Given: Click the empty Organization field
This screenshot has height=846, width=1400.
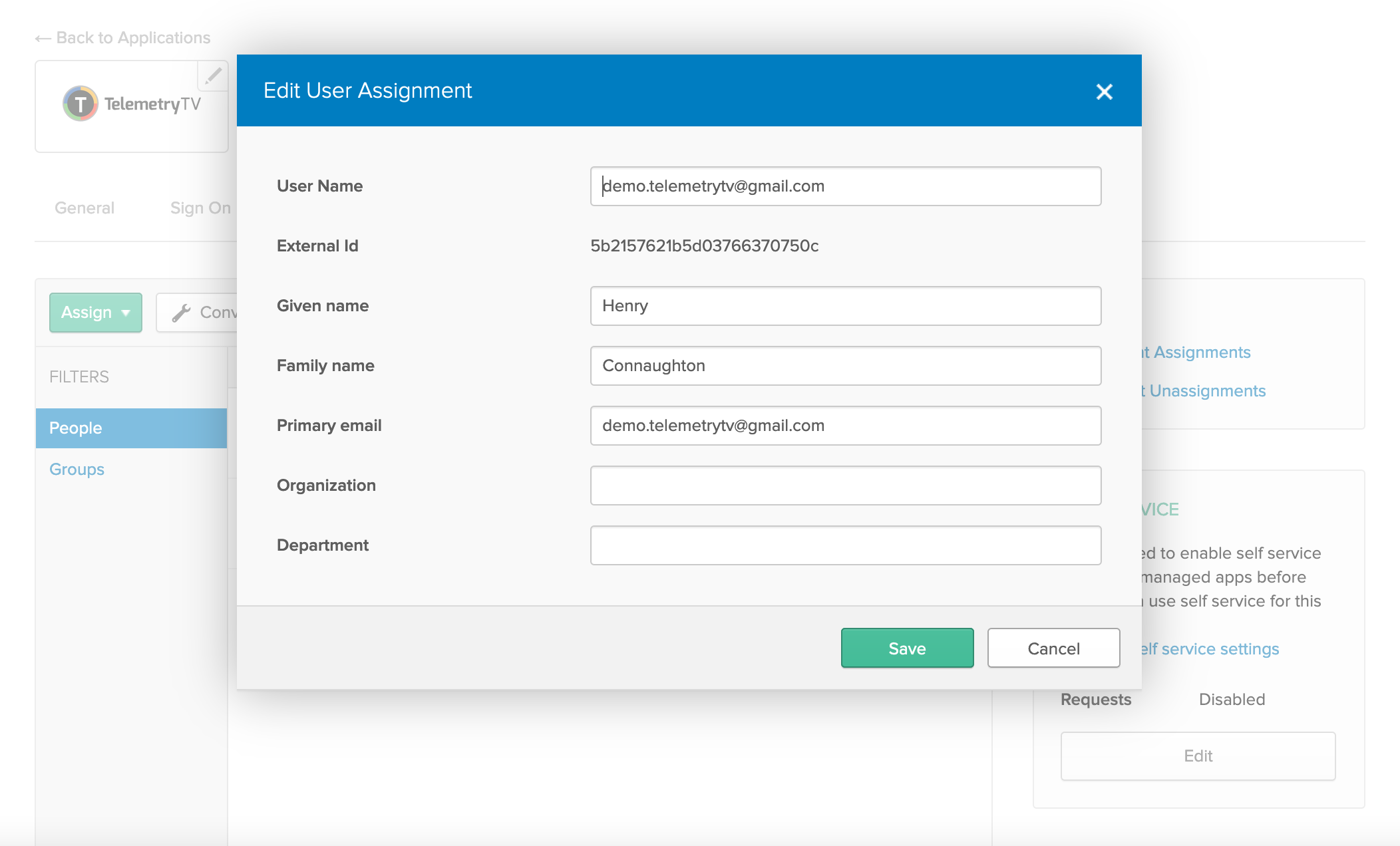Looking at the screenshot, I should coord(845,486).
